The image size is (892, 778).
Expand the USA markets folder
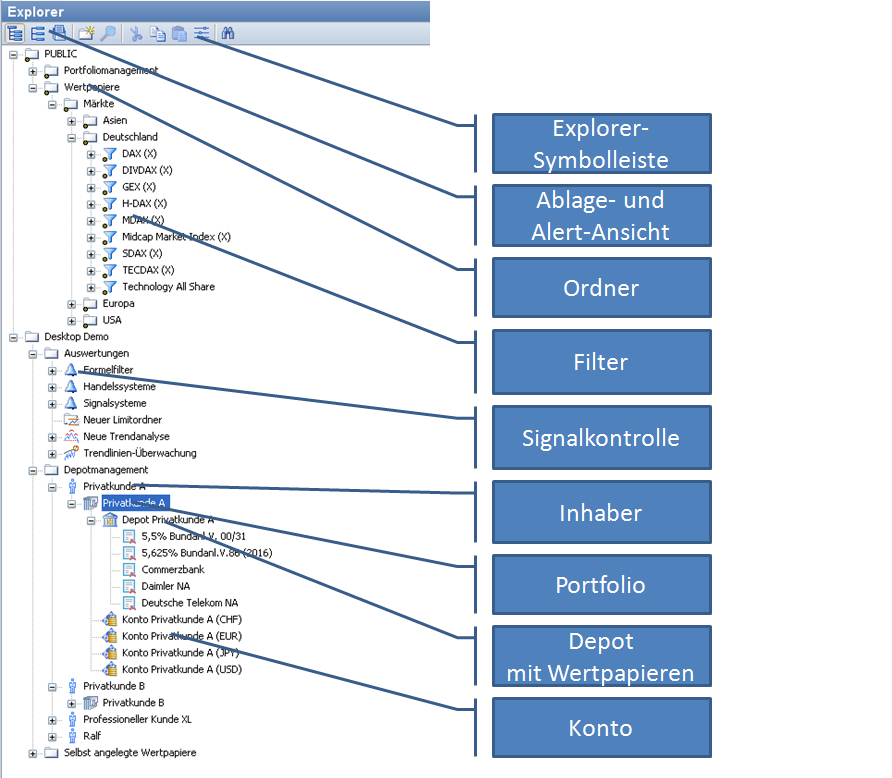pos(72,320)
